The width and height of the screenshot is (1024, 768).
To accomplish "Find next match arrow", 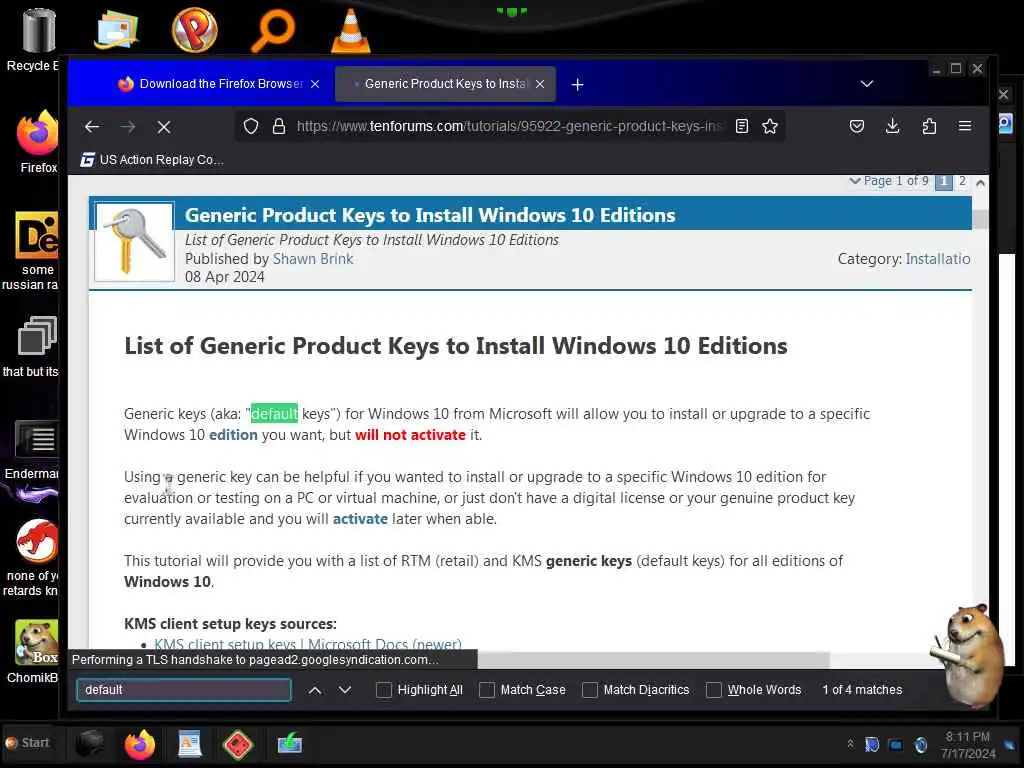I will pyautogui.click(x=345, y=690).
